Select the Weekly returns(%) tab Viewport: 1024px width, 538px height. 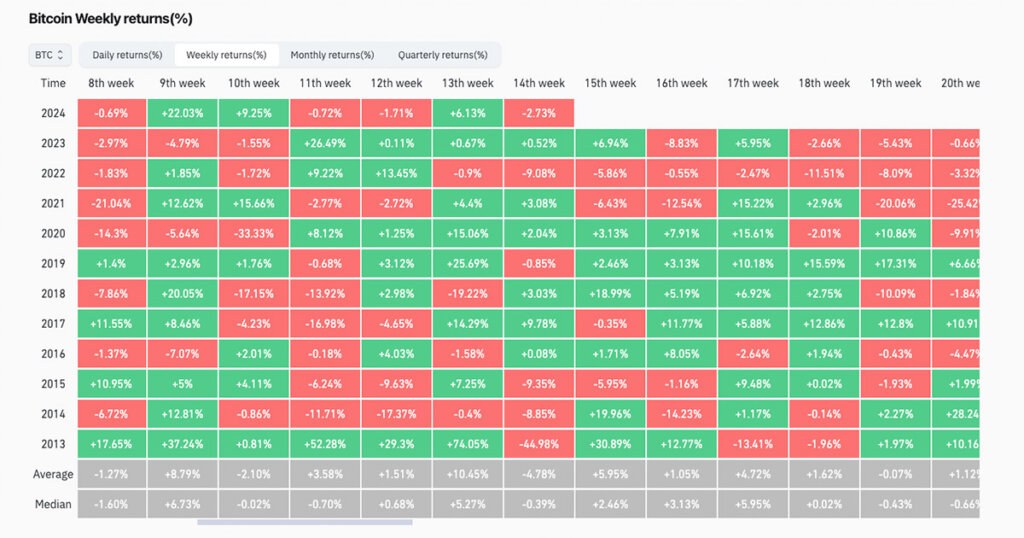coord(226,55)
